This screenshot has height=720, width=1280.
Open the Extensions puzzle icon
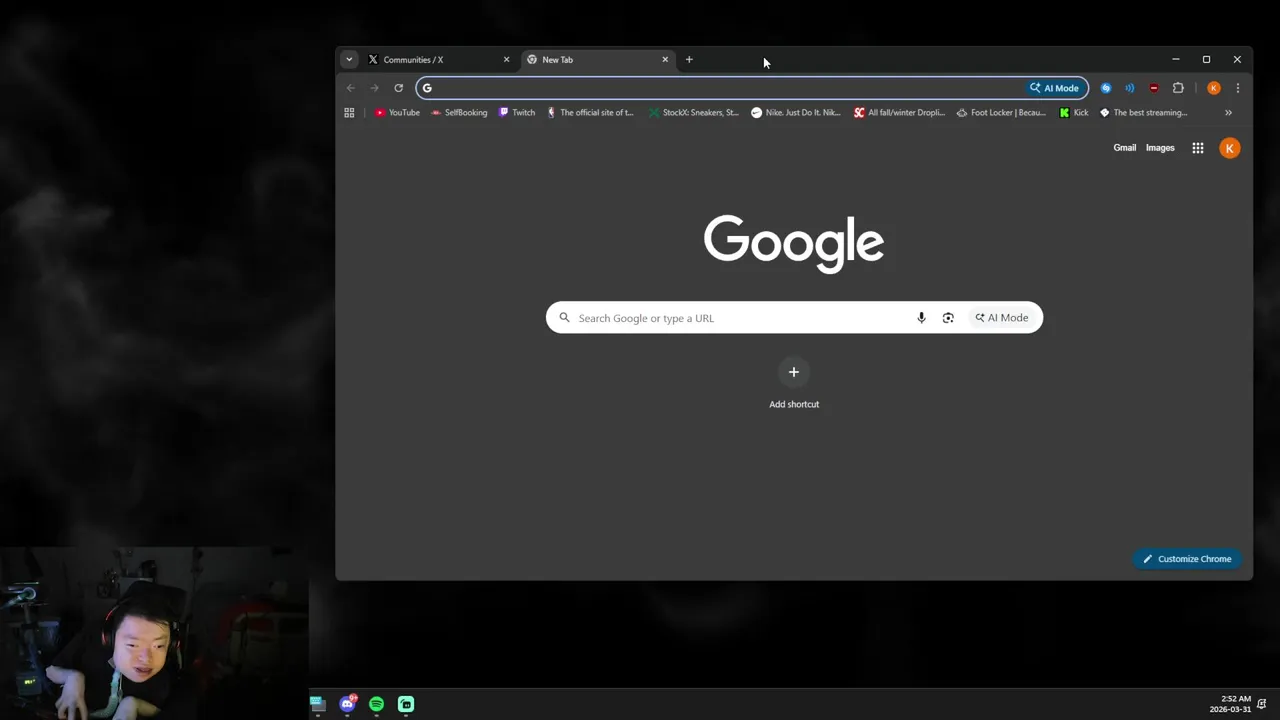point(1178,88)
